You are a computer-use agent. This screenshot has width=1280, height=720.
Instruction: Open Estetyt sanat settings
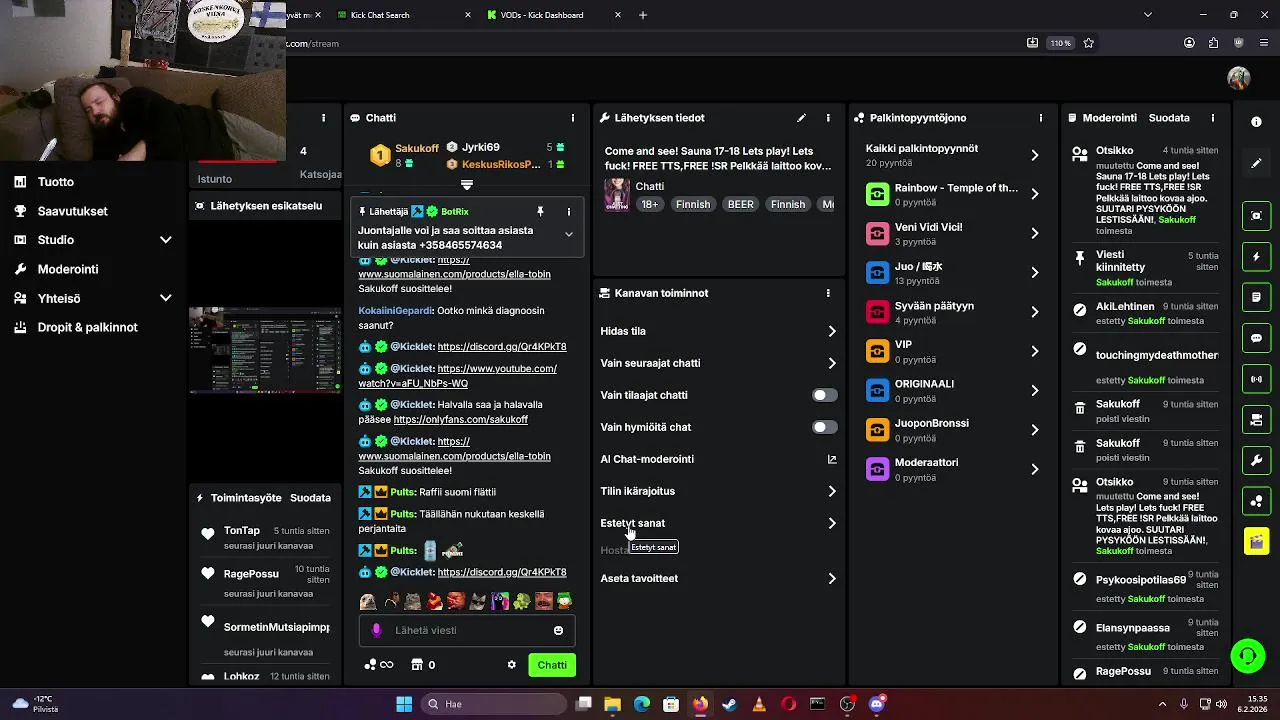click(x=718, y=523)
